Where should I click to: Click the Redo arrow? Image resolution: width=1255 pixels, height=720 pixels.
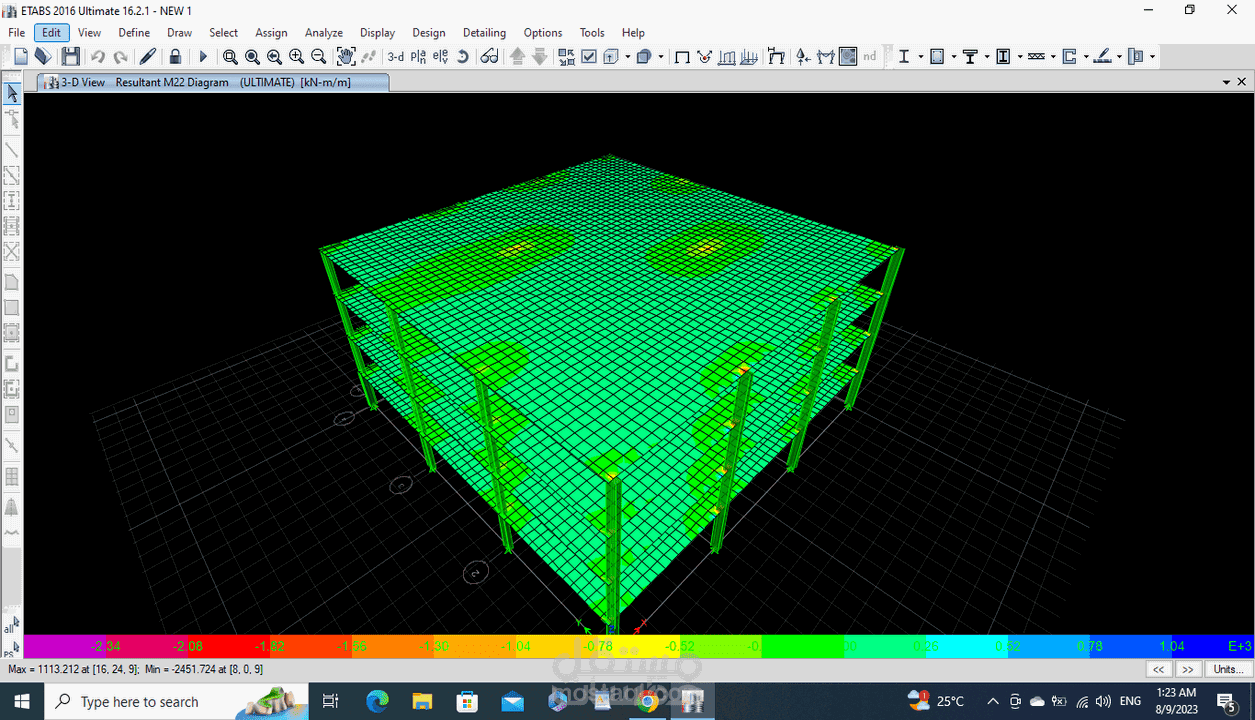120,57
